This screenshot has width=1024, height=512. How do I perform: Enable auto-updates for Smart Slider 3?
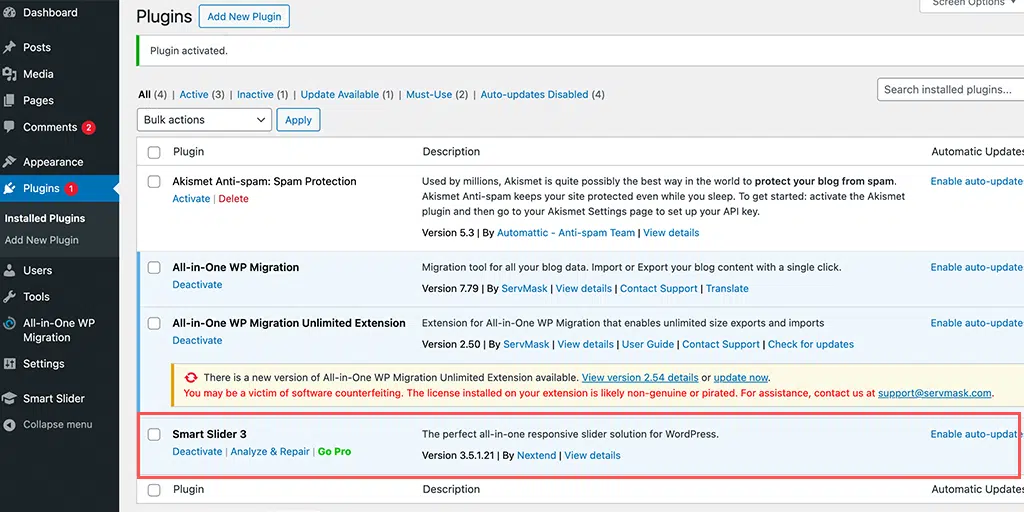coord(977,434)
